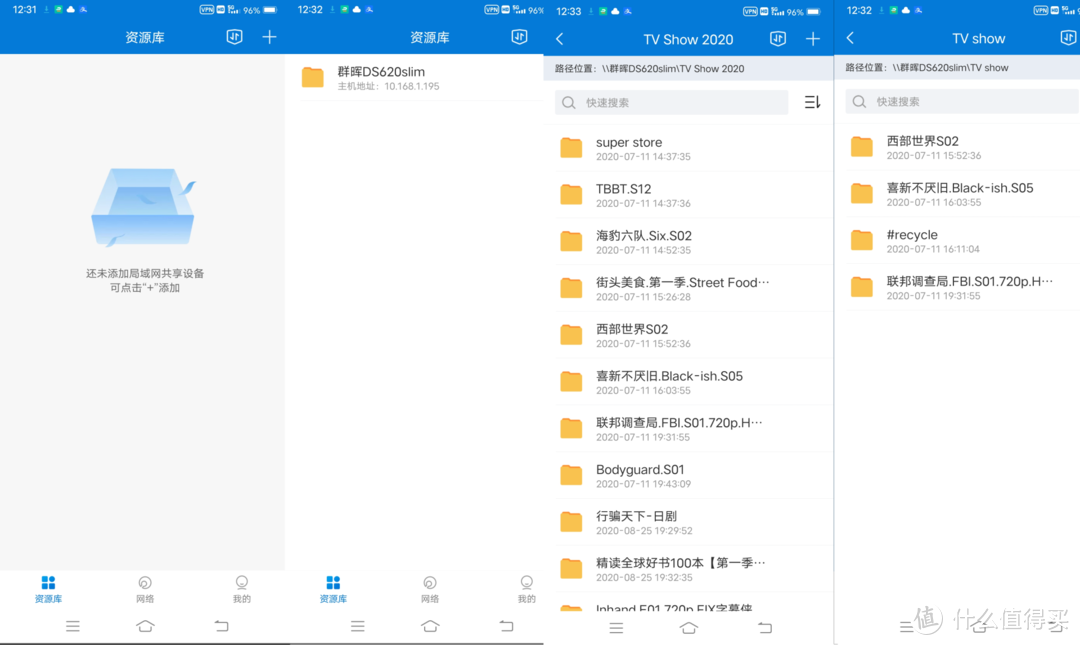
Task: Tap the back arrow on the TV show screen
Action: click(x=849, y=38)
